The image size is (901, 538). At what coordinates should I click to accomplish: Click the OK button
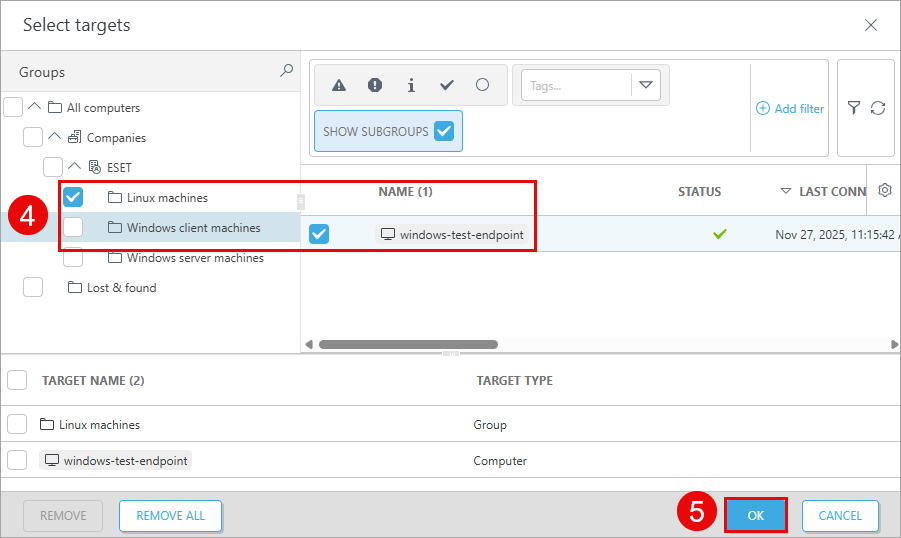pos(755,515)
